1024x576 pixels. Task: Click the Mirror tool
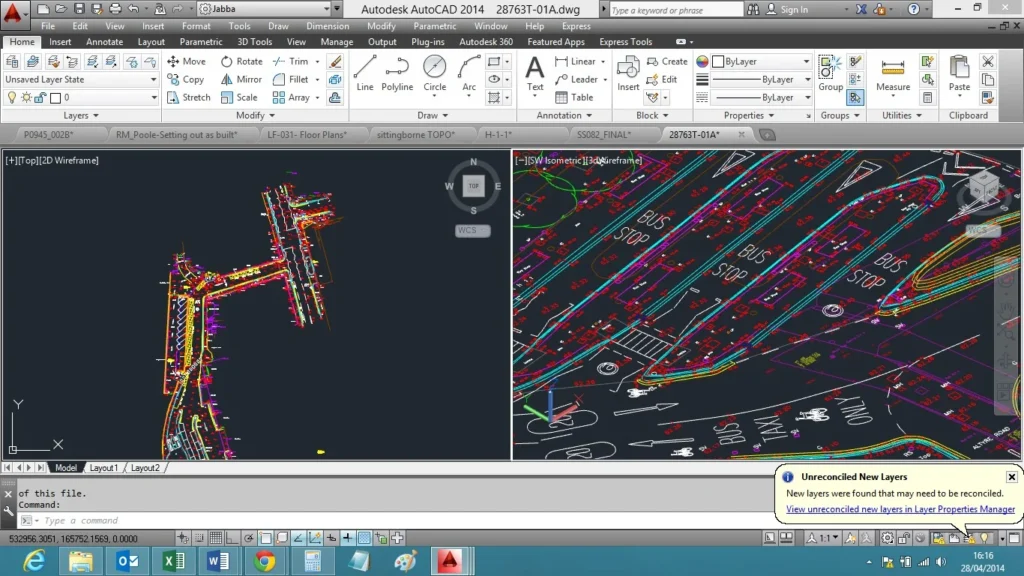click(241, 79)
